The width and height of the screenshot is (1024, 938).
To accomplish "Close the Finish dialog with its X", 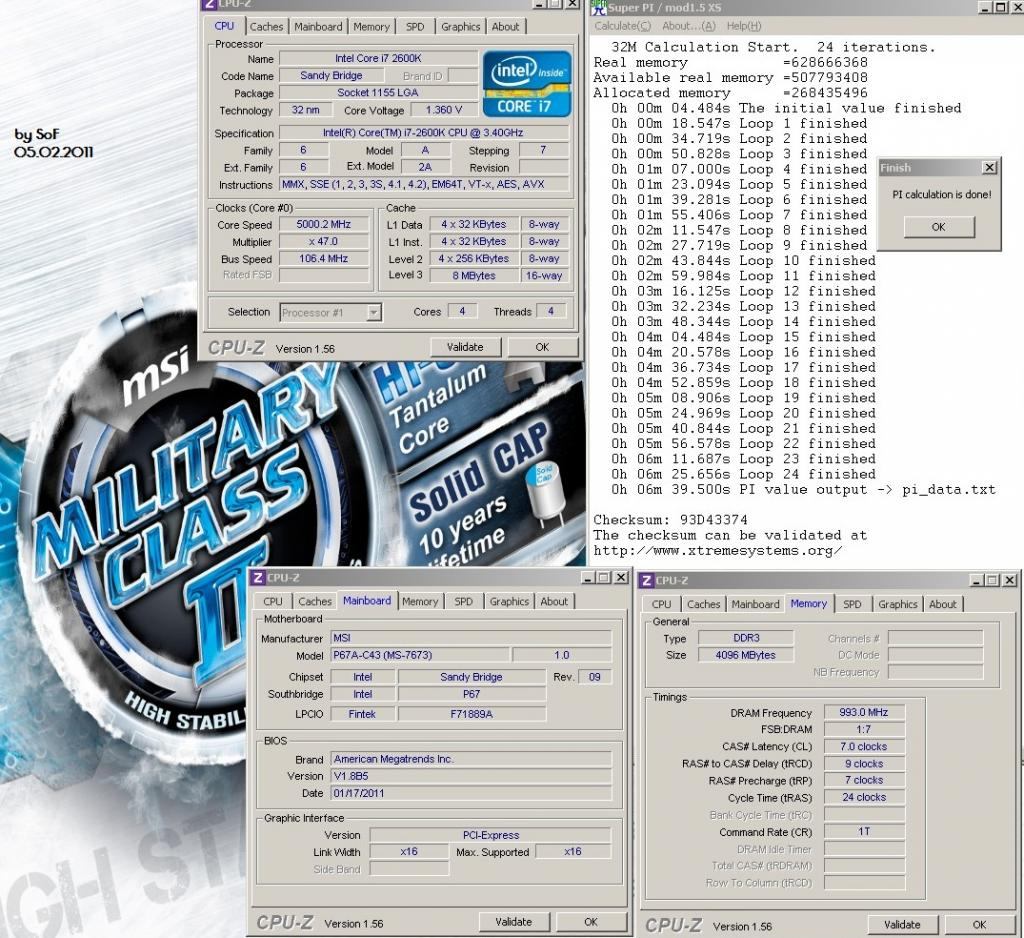I will click(x=989, y=168).
